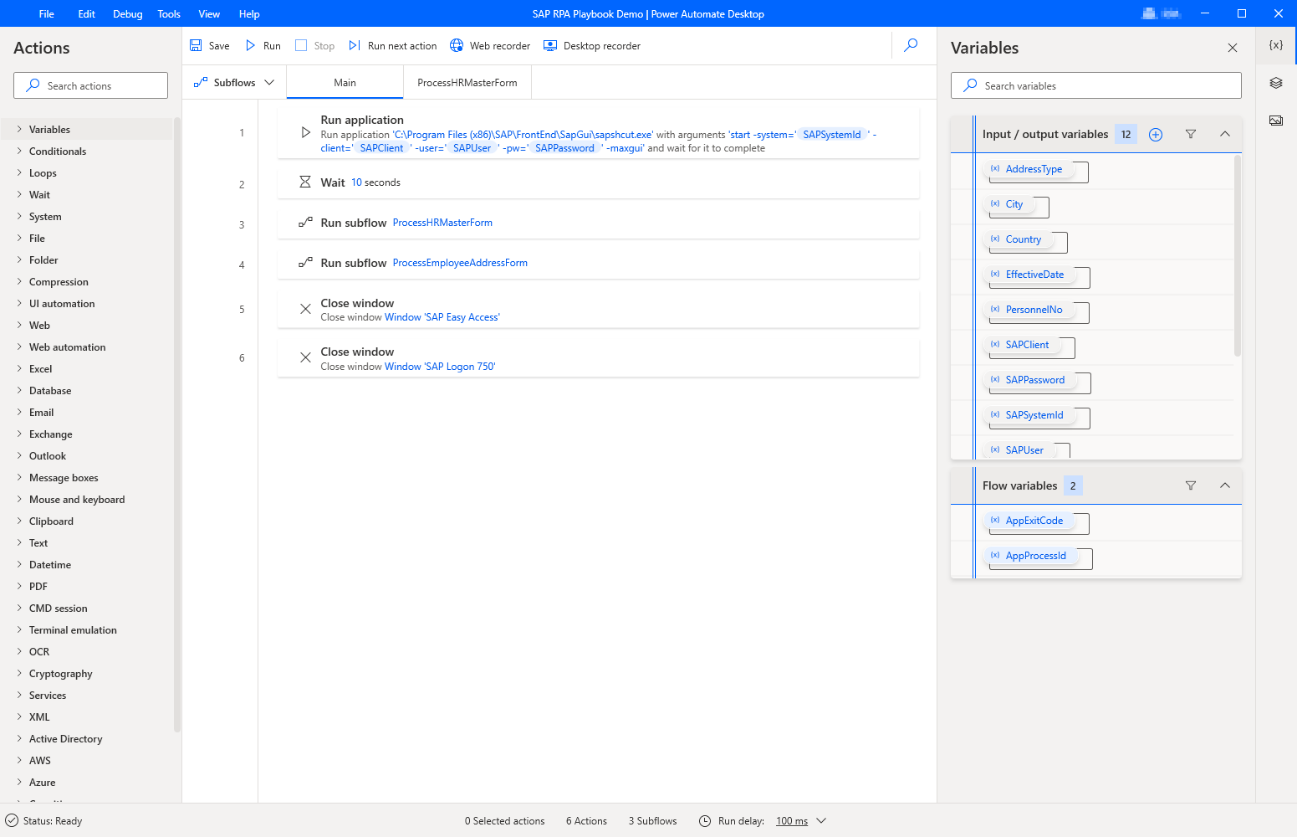This screenshot has height=837, width=1297.
Task: Run the flow with Run button
Action: tap(263, 46)
